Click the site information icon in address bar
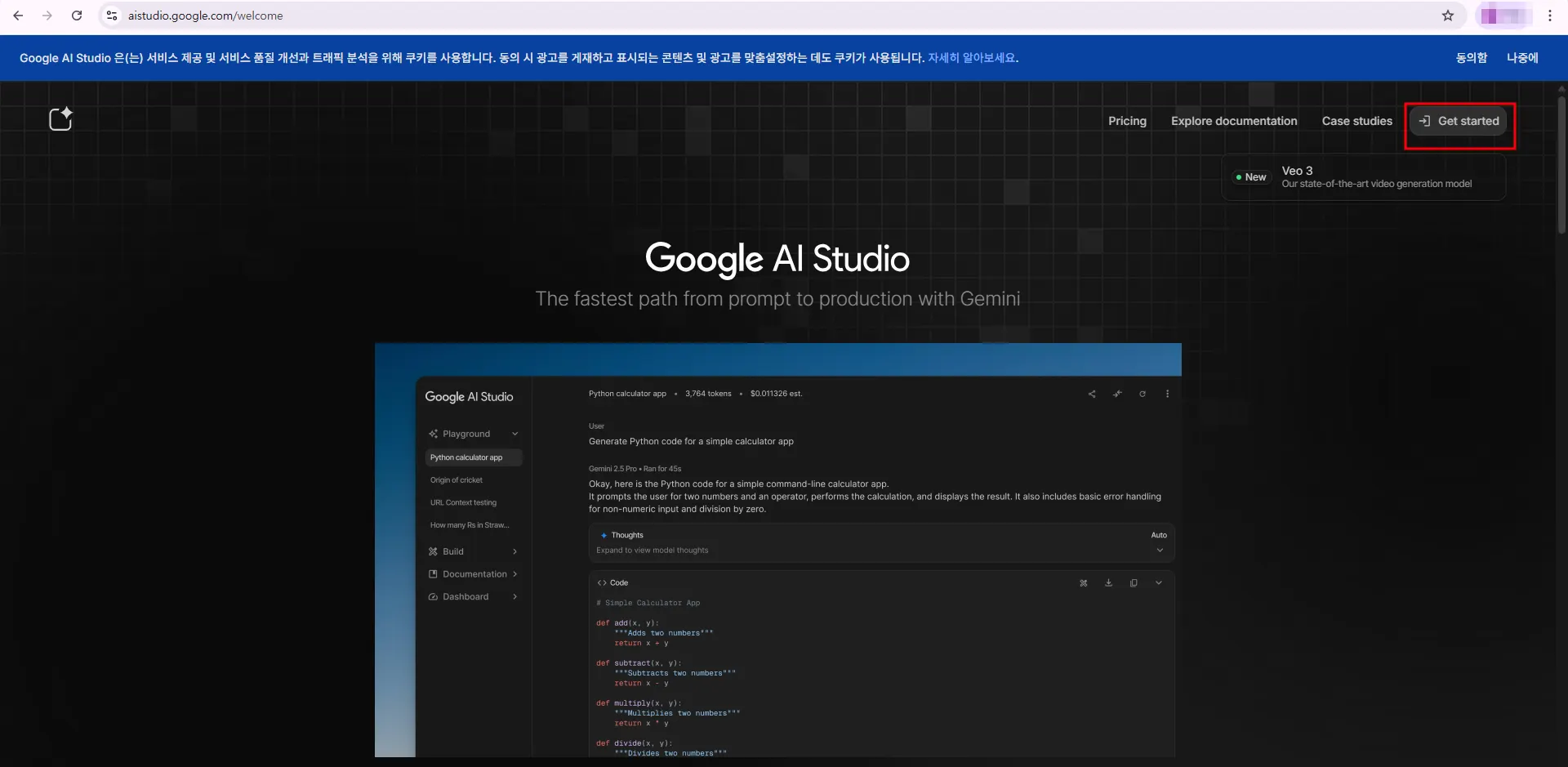Screen dimensions: 1568x767 112,16
